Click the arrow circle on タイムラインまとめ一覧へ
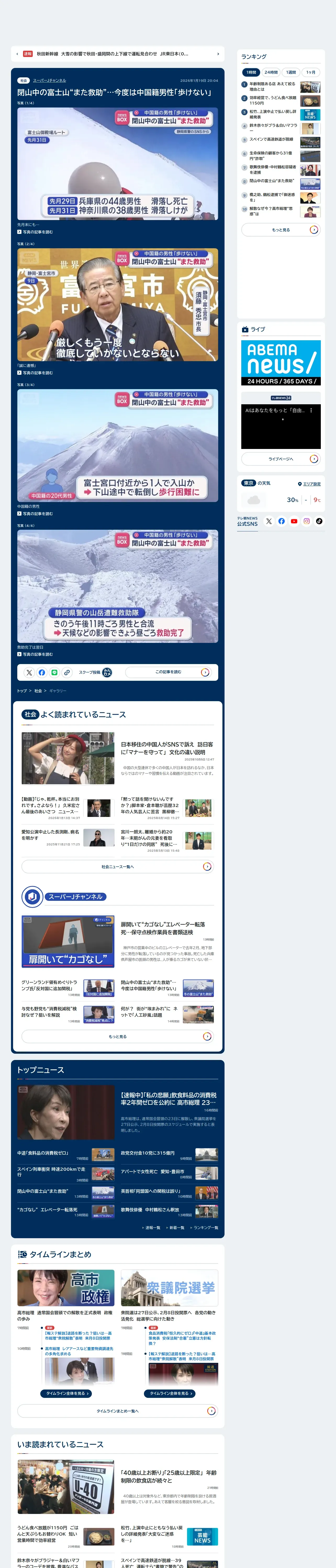Viewport: 336px width, 1568px height. (x=211, y=1410)
